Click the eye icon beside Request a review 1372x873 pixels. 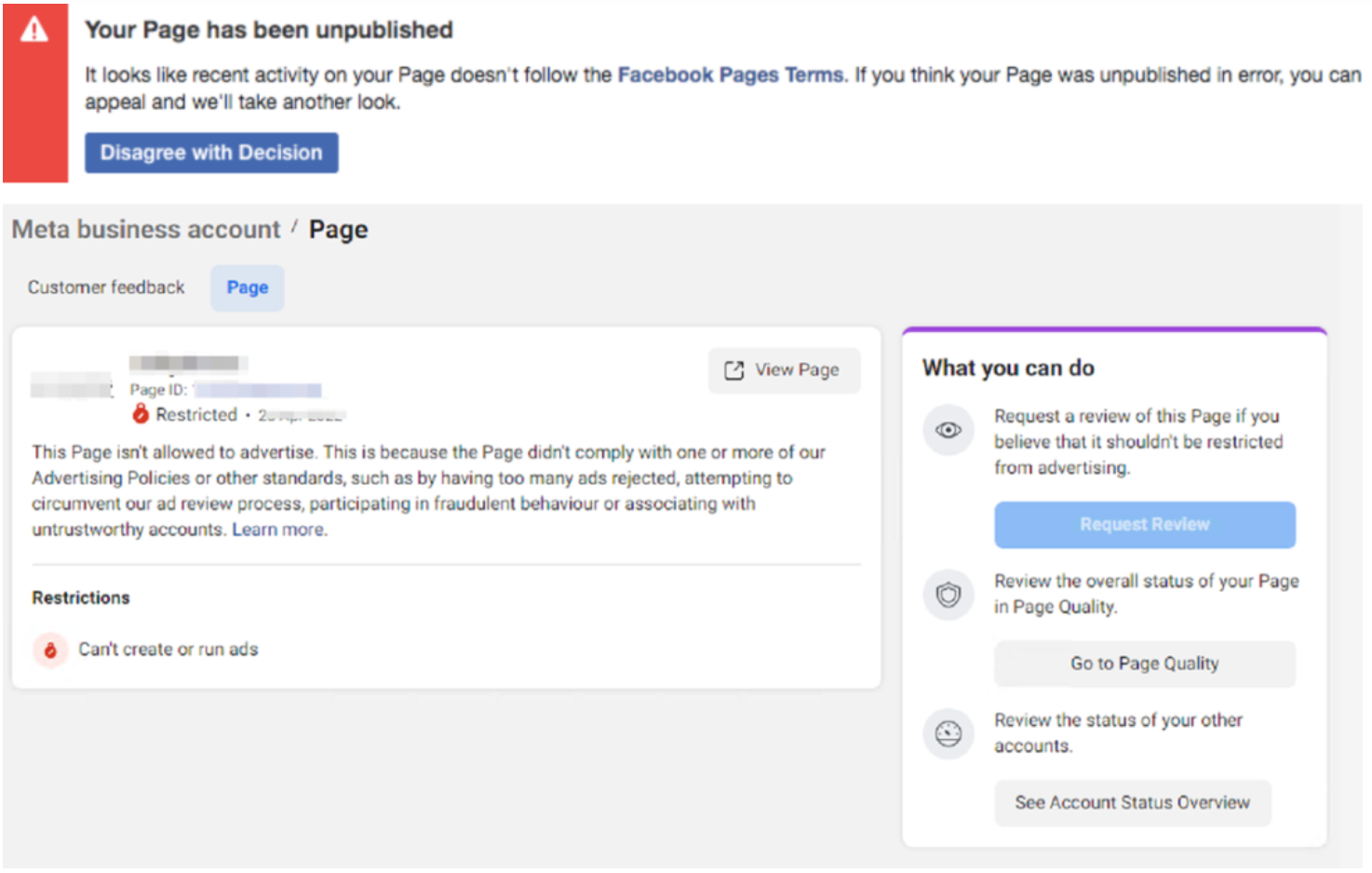(x=948, y=430)
